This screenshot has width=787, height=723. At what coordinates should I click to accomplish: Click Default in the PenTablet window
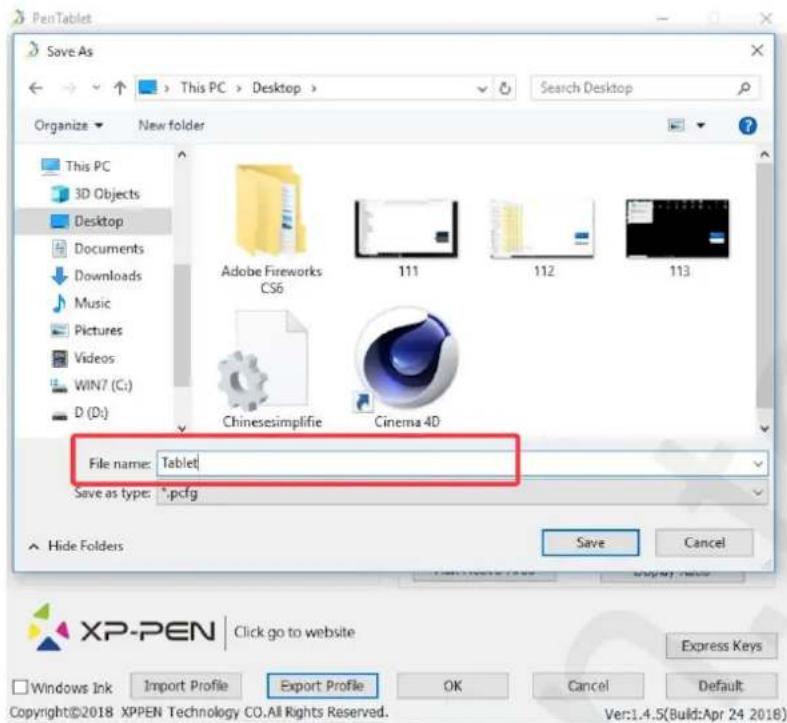point(721,686)
